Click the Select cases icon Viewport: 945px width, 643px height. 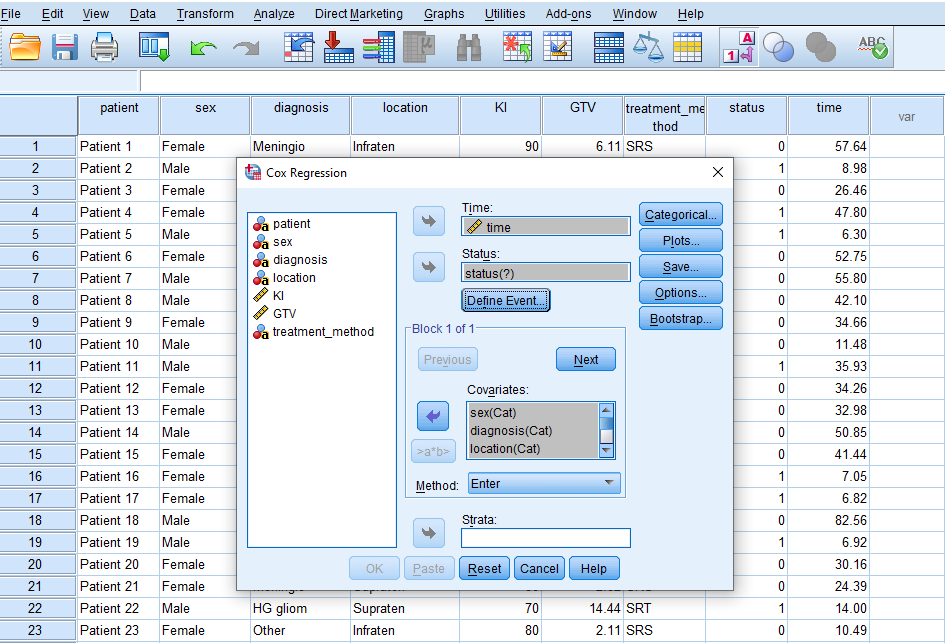[688, 47]
